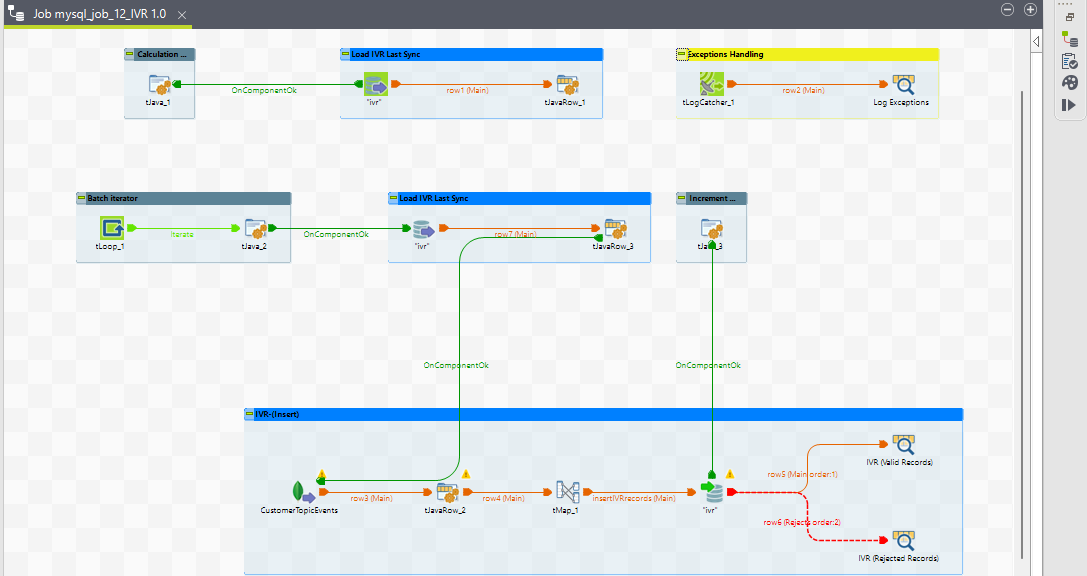
Task: Open the run job view icon
Action: tap(1069, 104)
